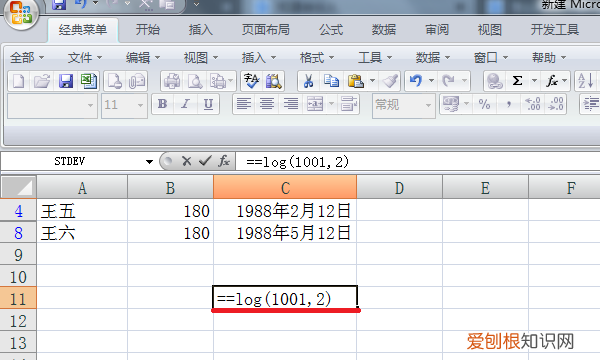The width and height of the screenshot is (600, 360).
Task: Switch to the 公式 ribbon tab
Action: 331,29
